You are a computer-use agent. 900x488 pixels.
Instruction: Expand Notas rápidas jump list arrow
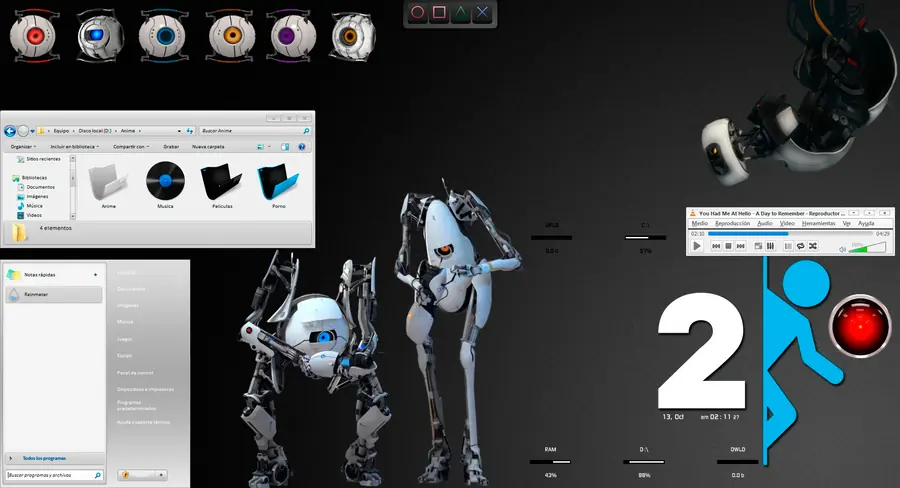[x=95, y=275]
